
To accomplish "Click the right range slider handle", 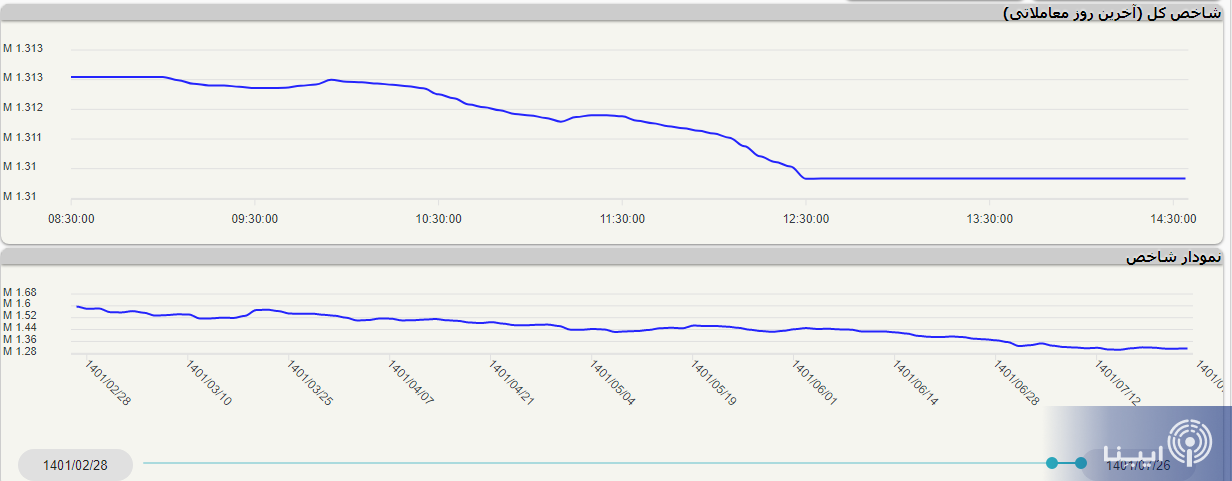I will tap(1081, 463).
